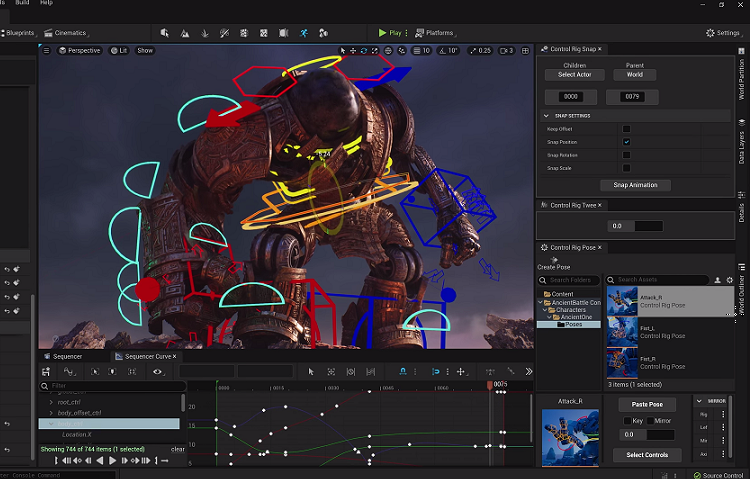750x479 pixels.
Task: Switch to Foliage mode icon
Action: [x=204, y=33]
